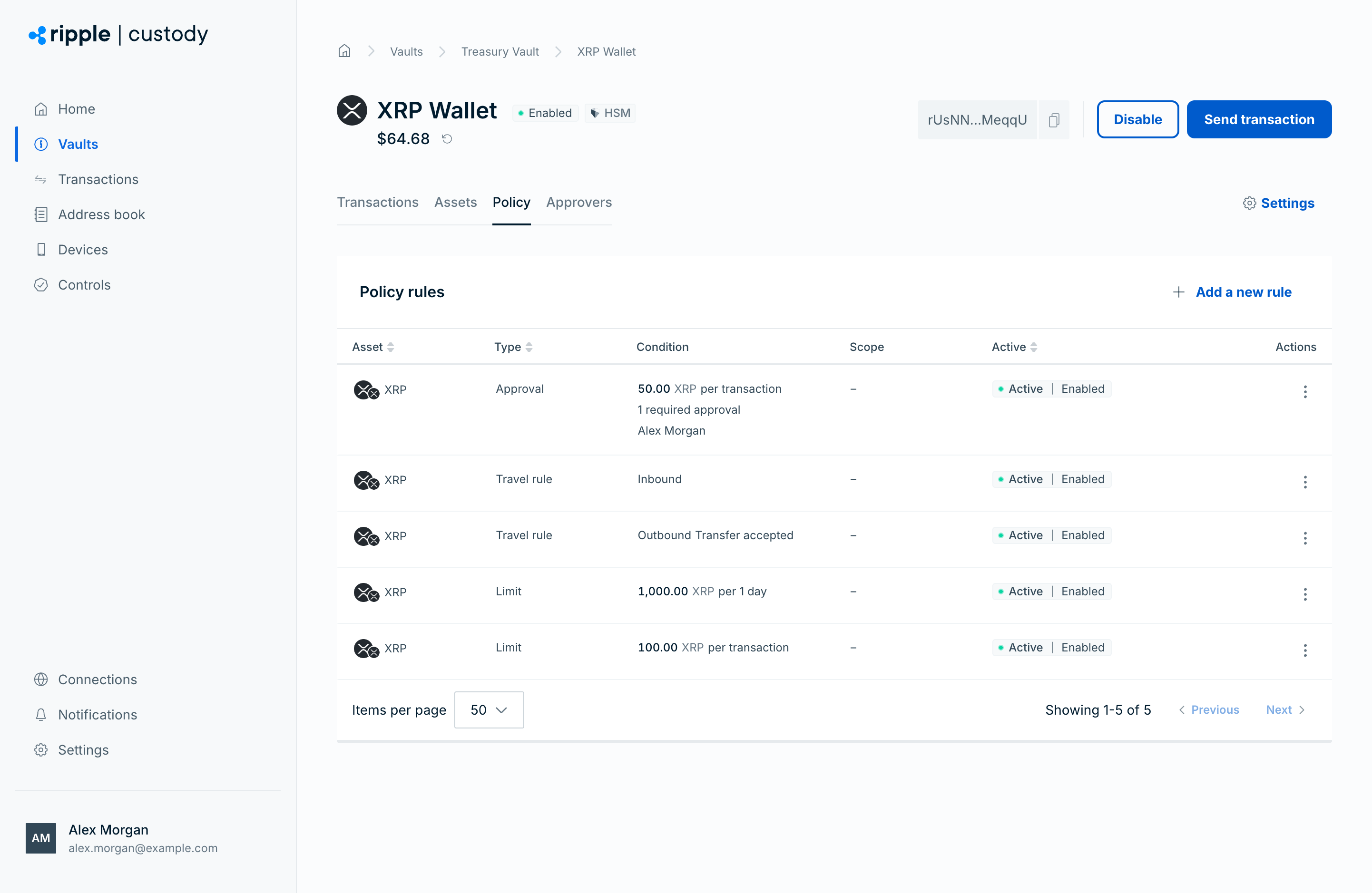Viewport: 1372px width, 893px height.
Task: Refresh the $64.68 wallet balance
Action: 447,139
